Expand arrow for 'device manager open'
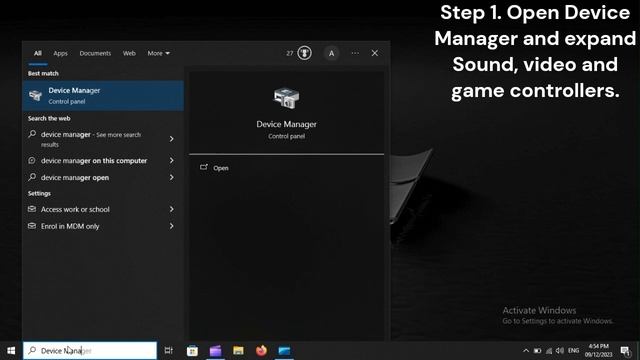Screen dimensions: 640x360 (172, 177)
